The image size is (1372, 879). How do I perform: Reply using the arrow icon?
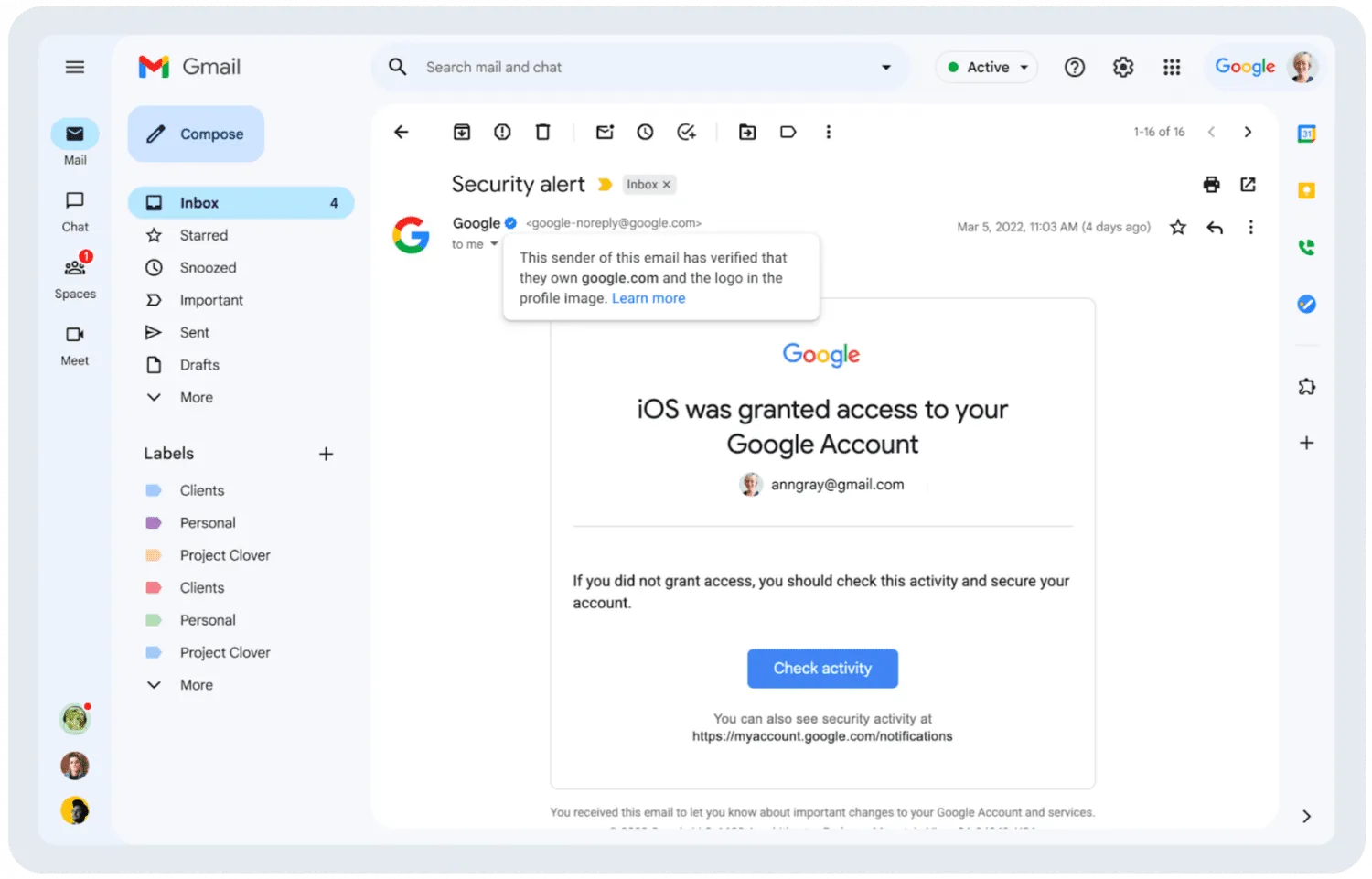click(1215, 228)
